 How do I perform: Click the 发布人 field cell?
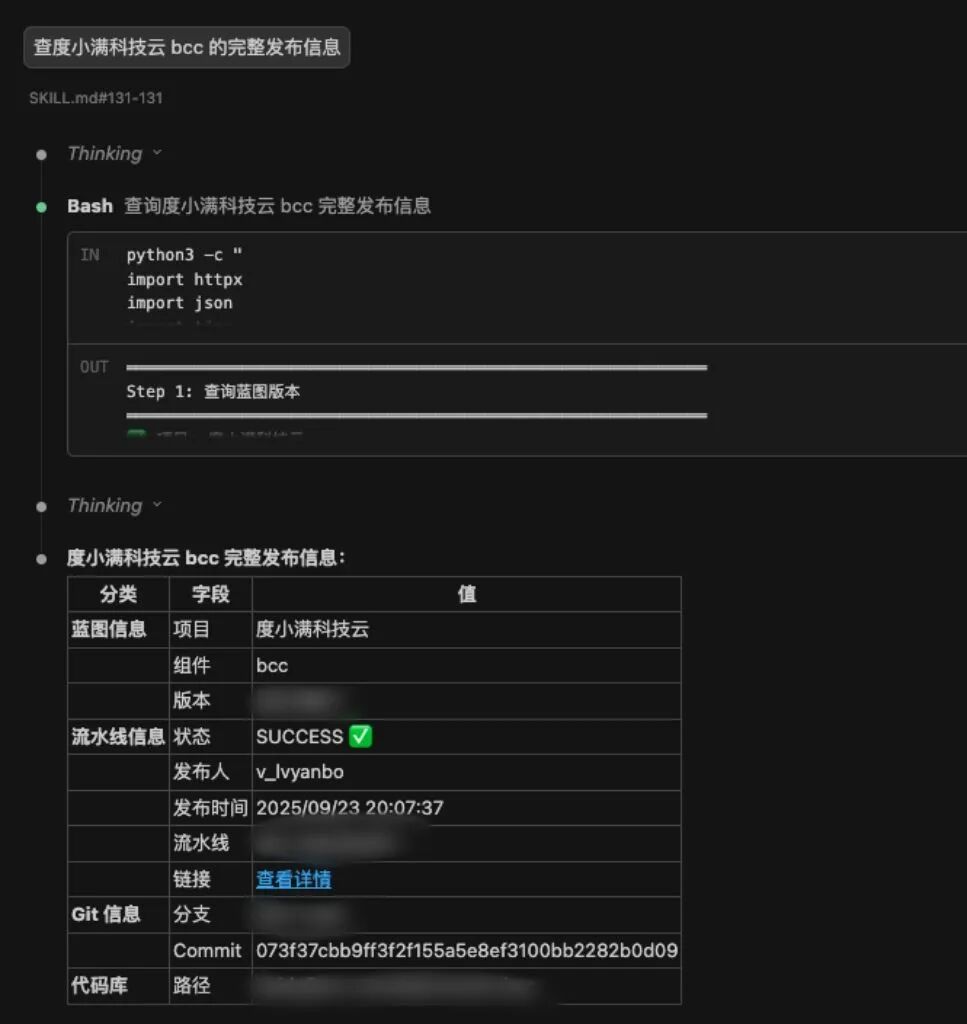point(210,772)
